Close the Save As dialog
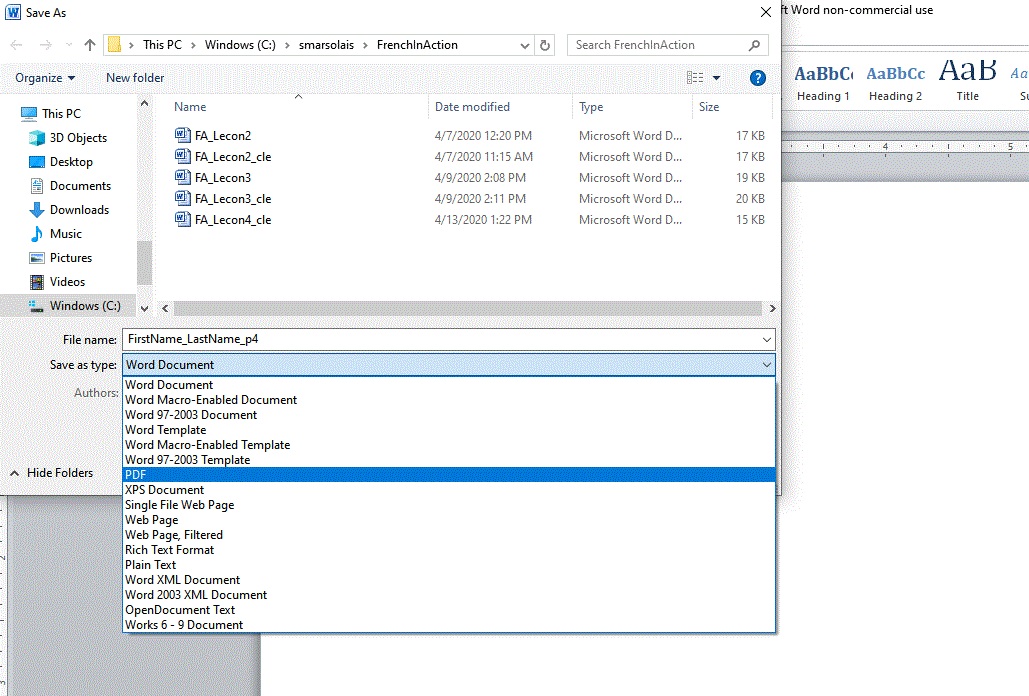Screen dimensions: 1029x696 coord(765,12)
